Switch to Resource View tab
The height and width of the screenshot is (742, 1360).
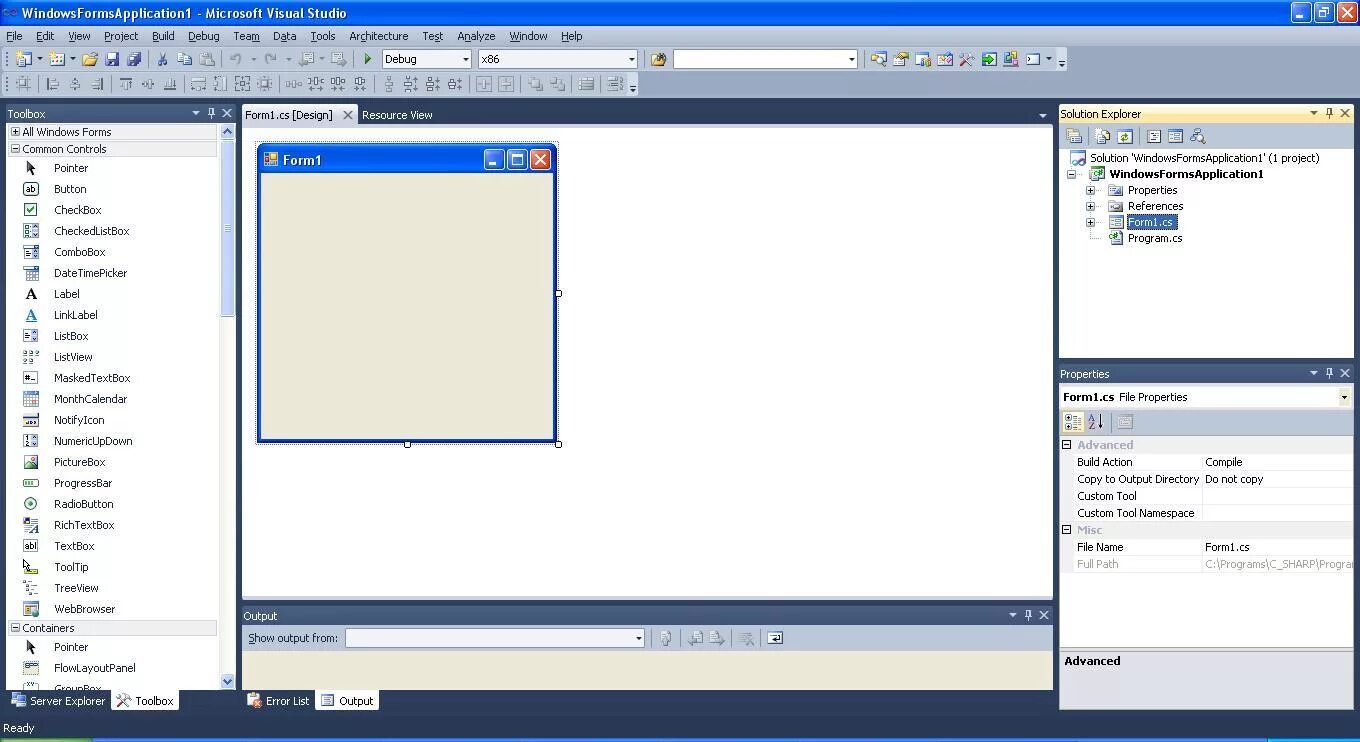click(397, 115)
